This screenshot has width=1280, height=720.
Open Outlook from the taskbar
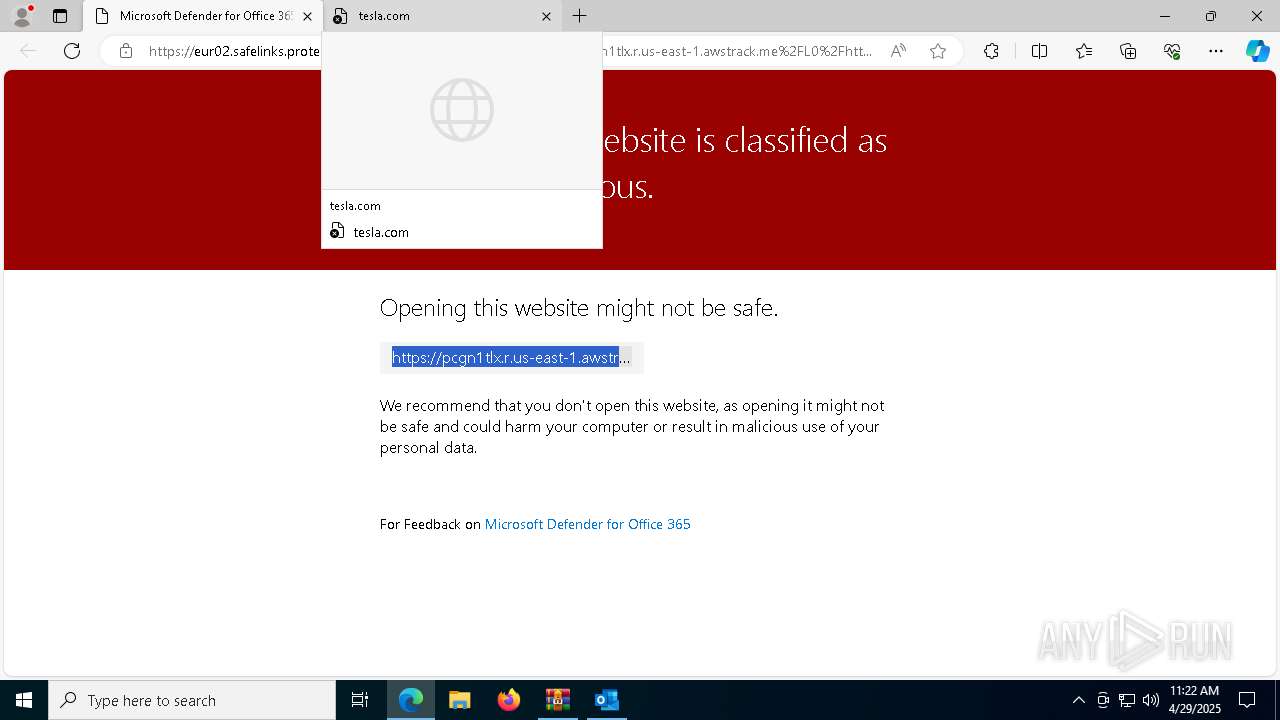[607, 700]
